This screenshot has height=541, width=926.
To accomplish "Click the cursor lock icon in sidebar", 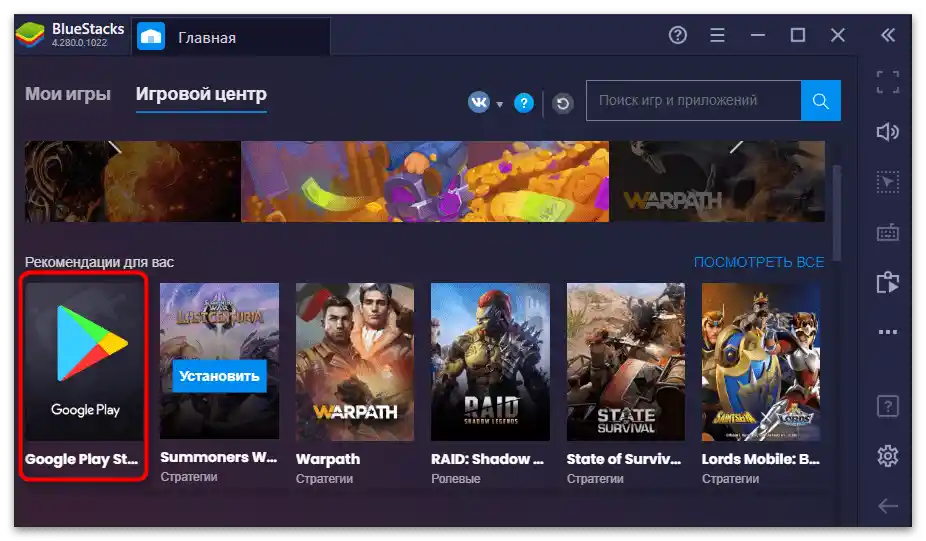I will click(x=888, y=182).
